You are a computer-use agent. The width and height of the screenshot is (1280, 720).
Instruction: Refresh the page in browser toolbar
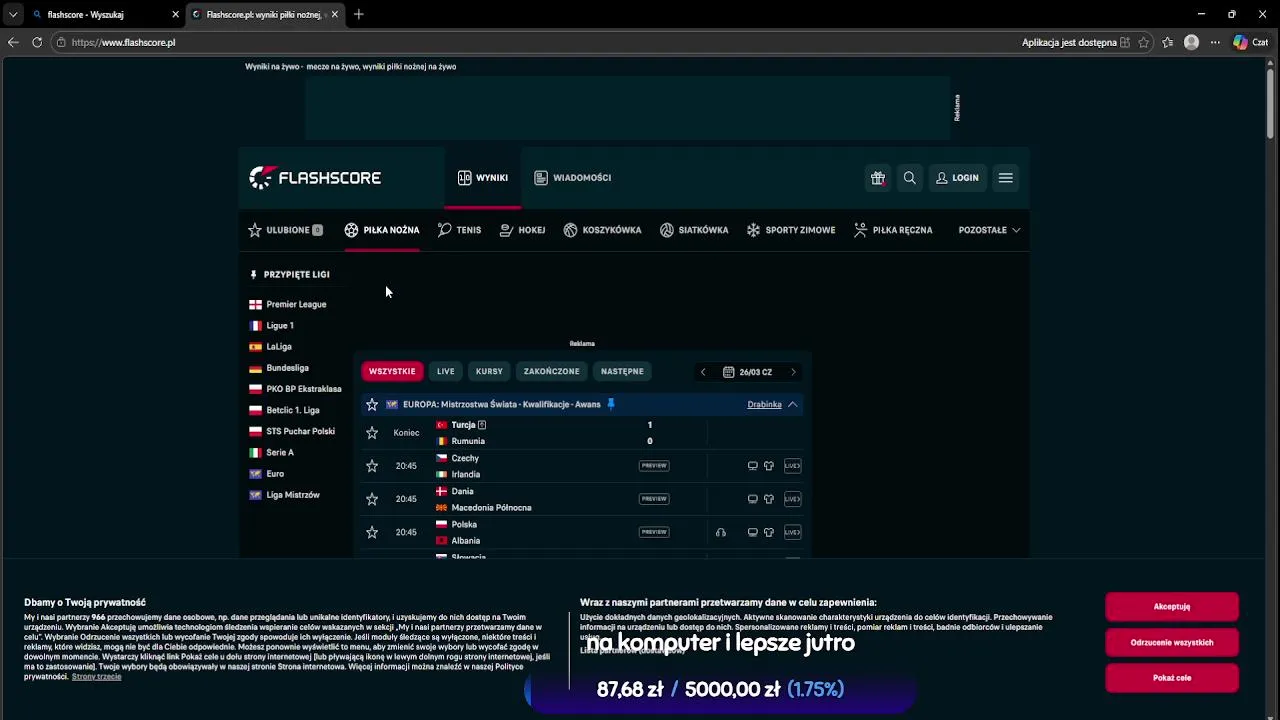pyautogui.click(x=37, y=43)
